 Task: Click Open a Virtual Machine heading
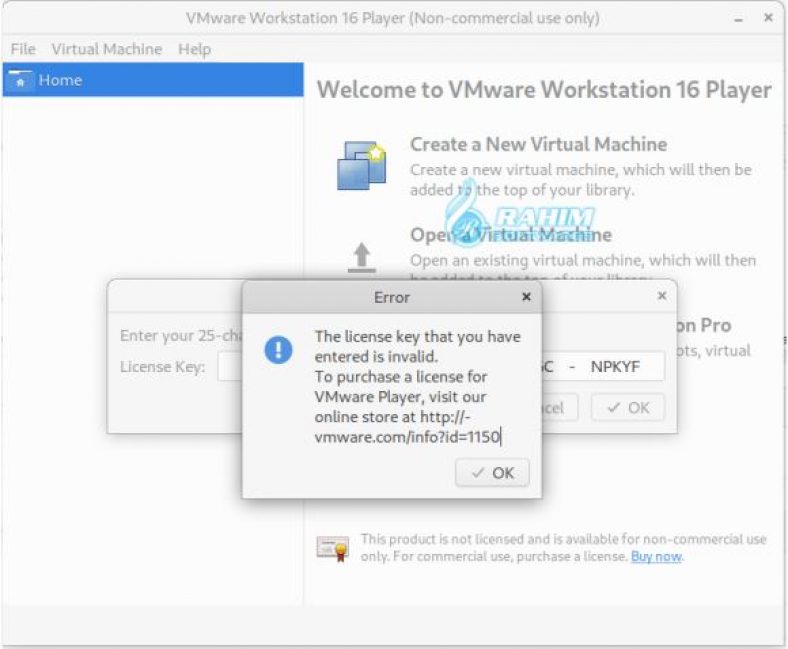pos(511,235)
